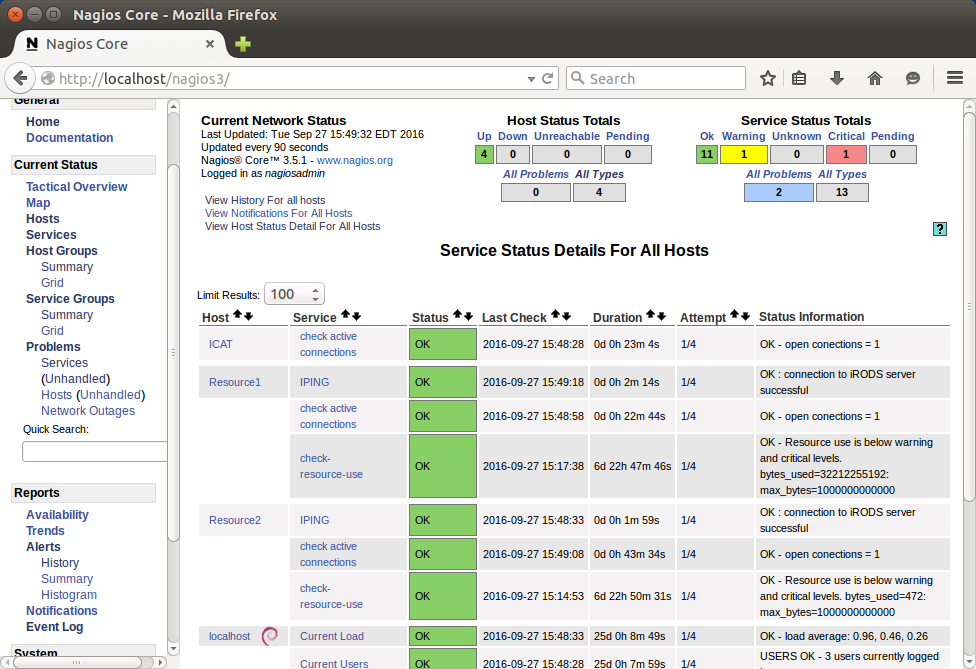Open the Trends report link
Viewport: 976px width, 669px height.
pyautogui.click(x=45, y=531)
